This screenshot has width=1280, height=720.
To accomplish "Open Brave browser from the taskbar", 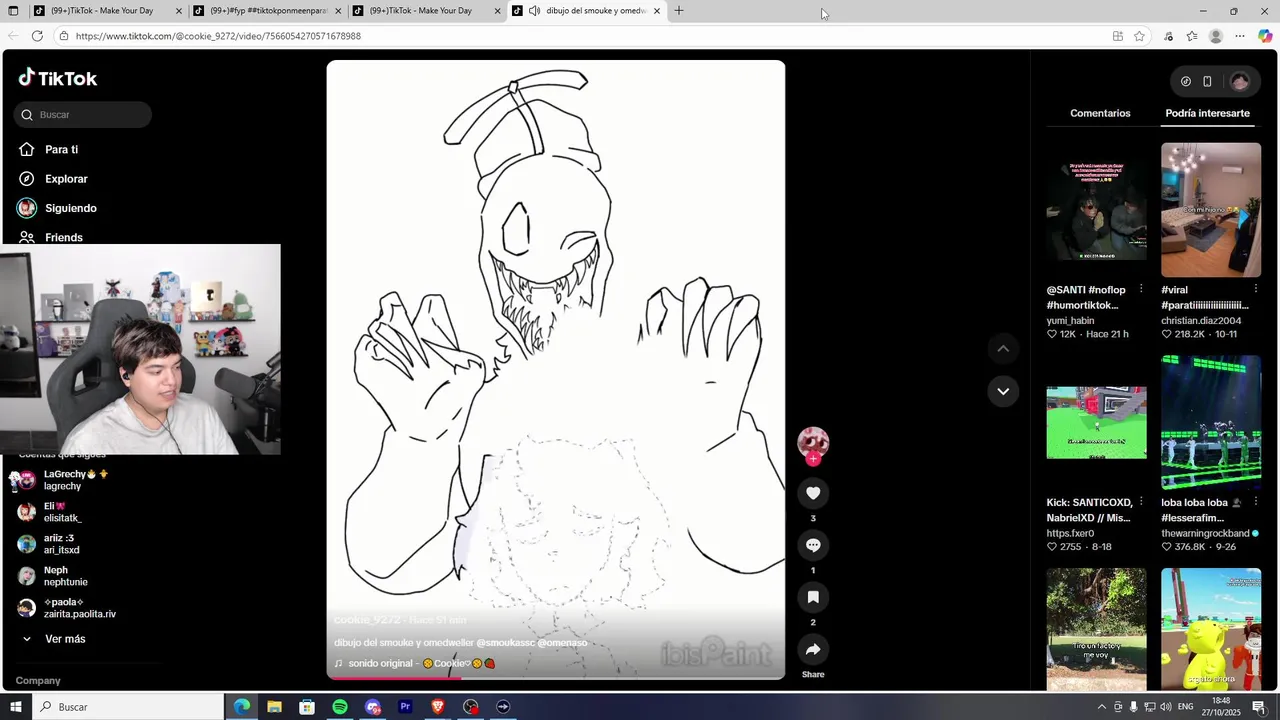I will coord(438,707).
